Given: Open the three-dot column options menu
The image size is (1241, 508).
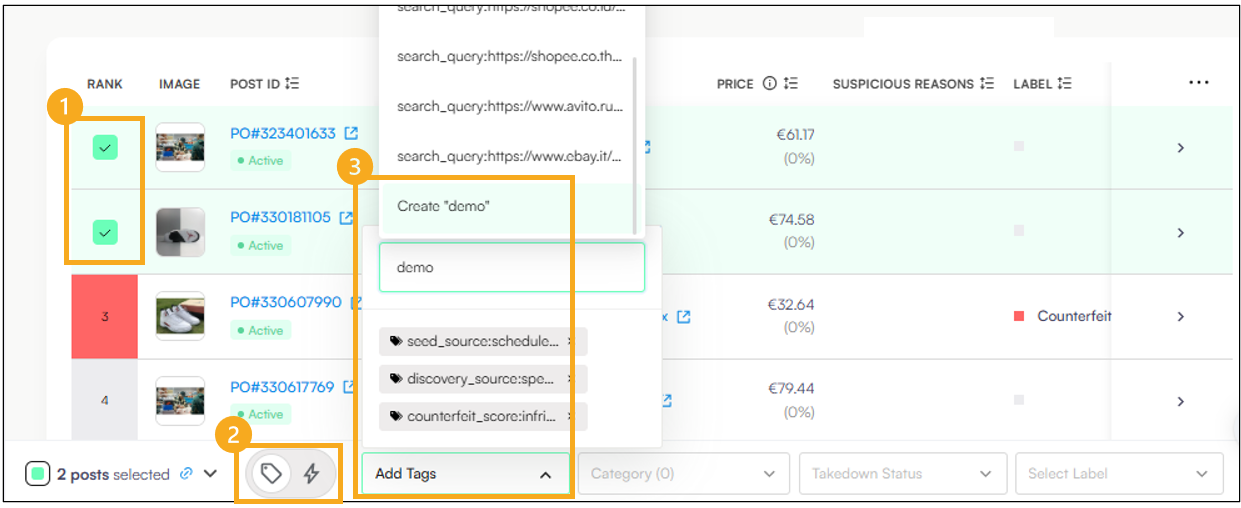Looking at the screenshot, I should click(x=1199, y=83).
